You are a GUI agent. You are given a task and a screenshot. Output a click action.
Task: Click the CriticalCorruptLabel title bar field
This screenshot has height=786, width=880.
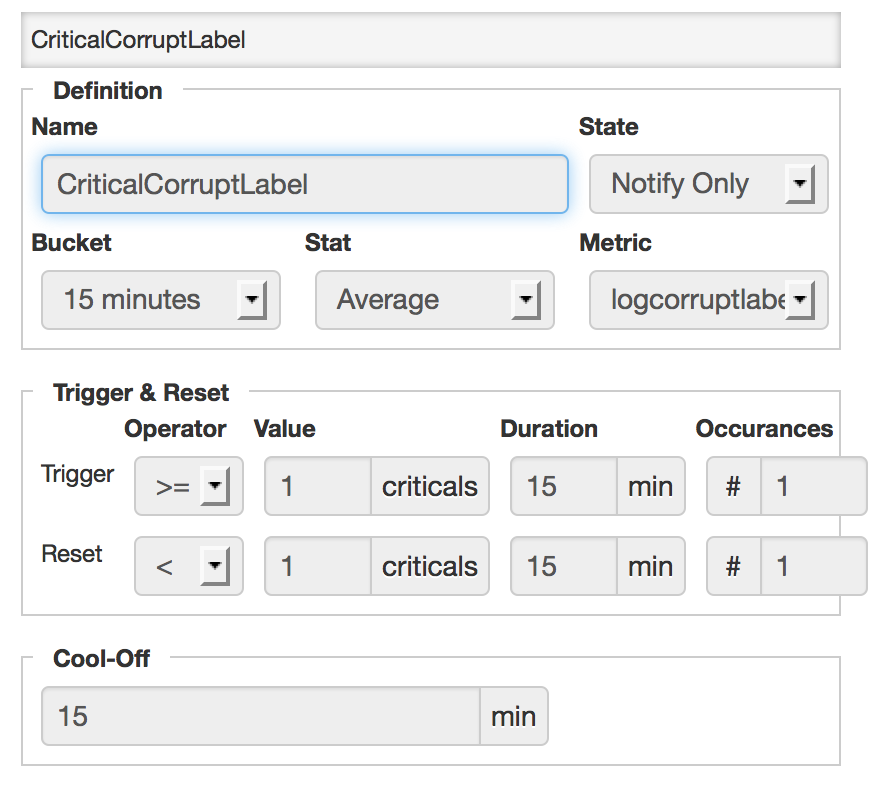pos(430,40)
